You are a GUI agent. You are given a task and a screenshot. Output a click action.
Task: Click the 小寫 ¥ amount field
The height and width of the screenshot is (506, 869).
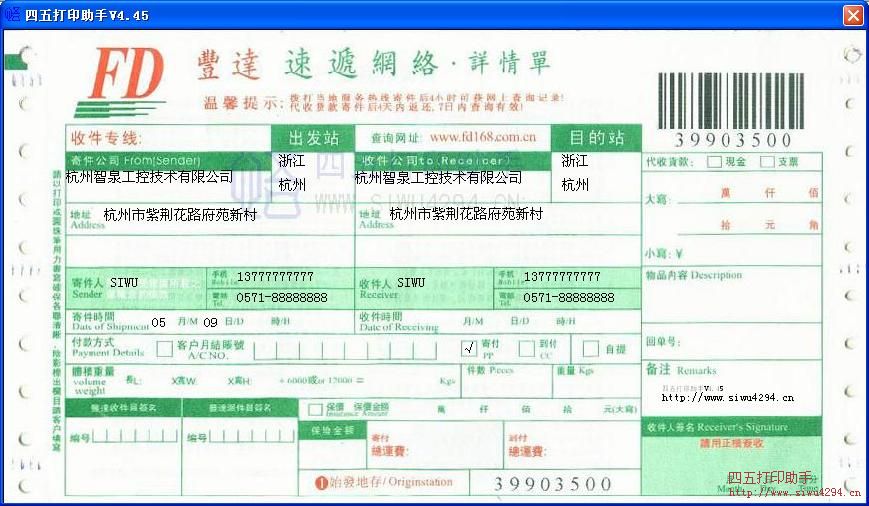point(732,253)
